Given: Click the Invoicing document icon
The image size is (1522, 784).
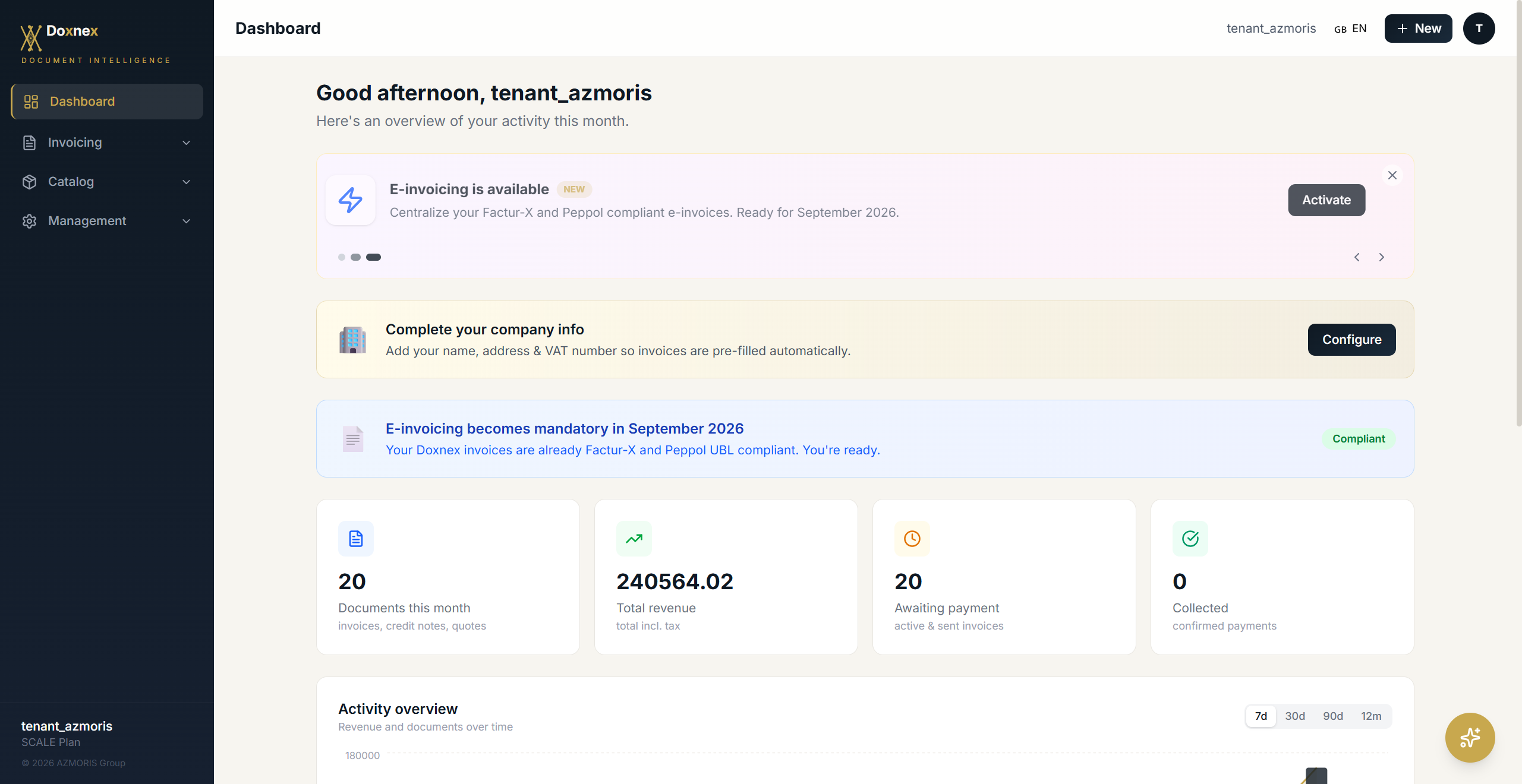Looking at the screenshot, I should click(29, 143).
